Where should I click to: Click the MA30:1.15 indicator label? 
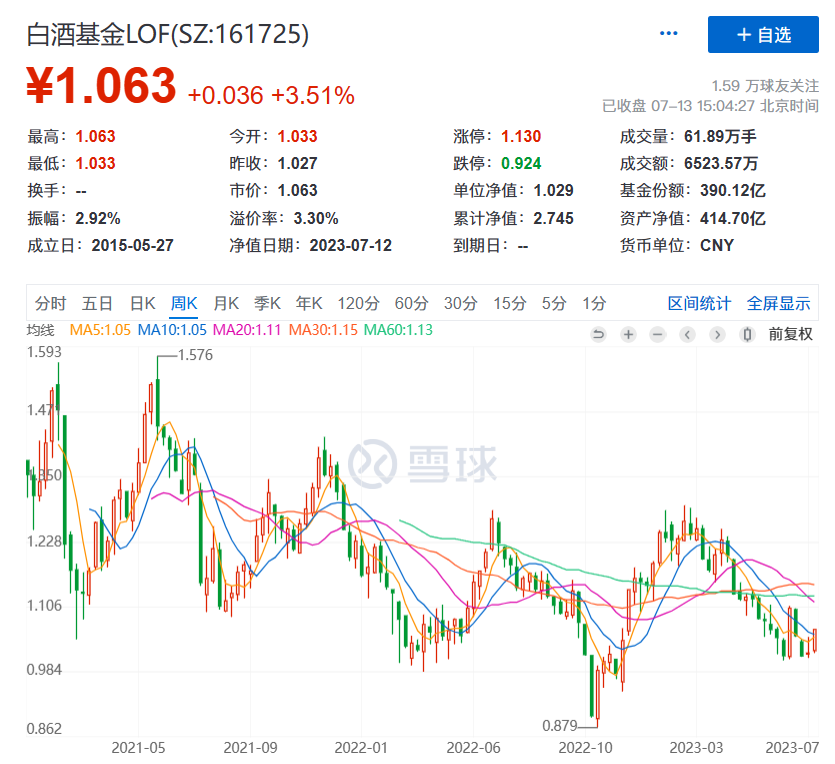(323, 330)
